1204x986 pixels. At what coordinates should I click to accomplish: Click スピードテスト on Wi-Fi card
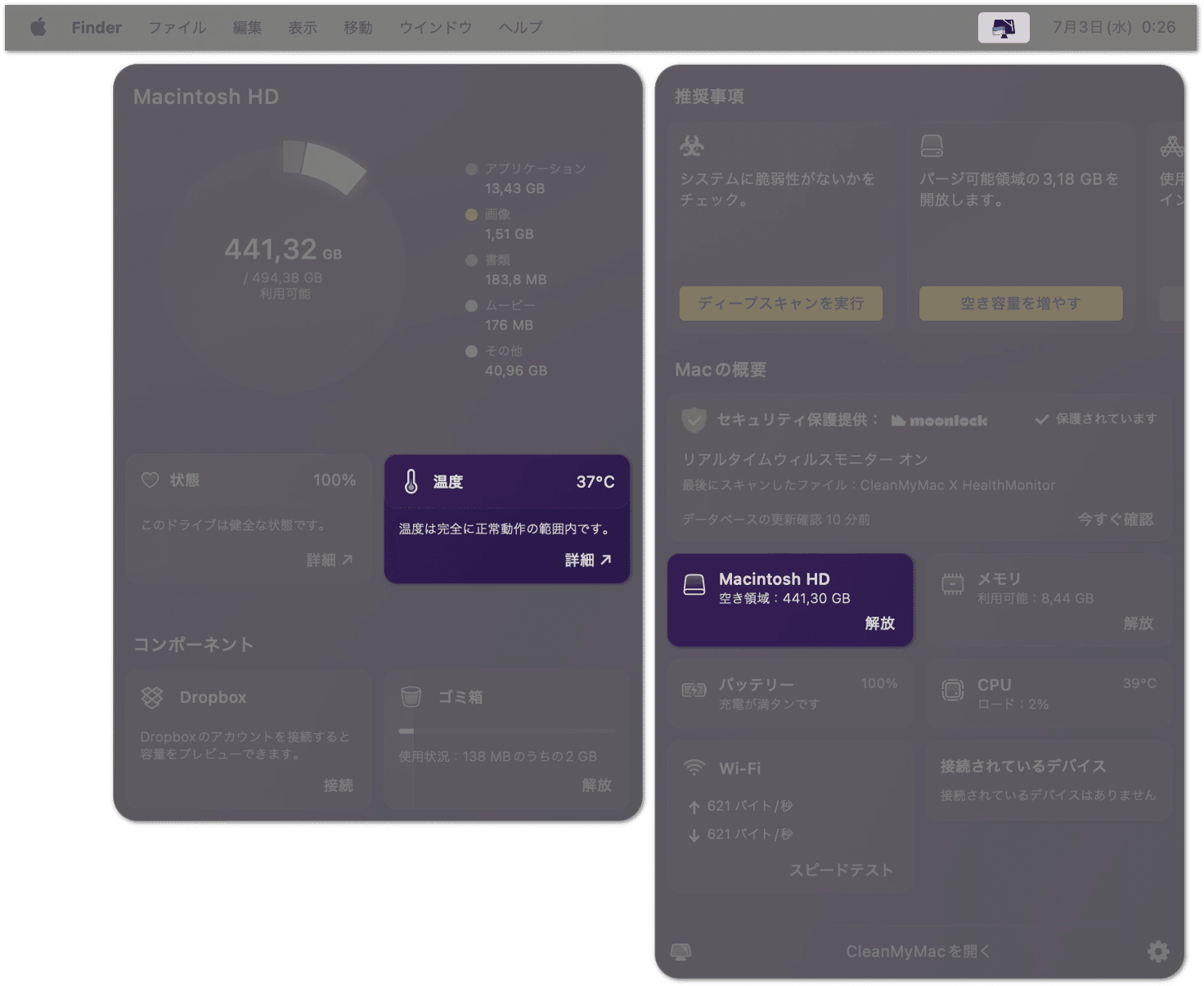(x=841, y=870)
